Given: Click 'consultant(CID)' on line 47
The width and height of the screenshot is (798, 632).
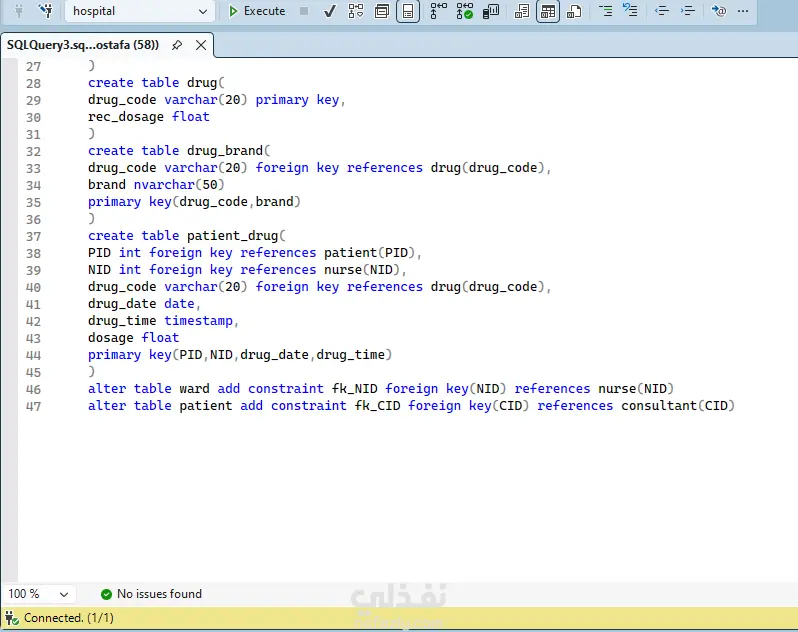Looking at the screenshot, I should [678, 406].
